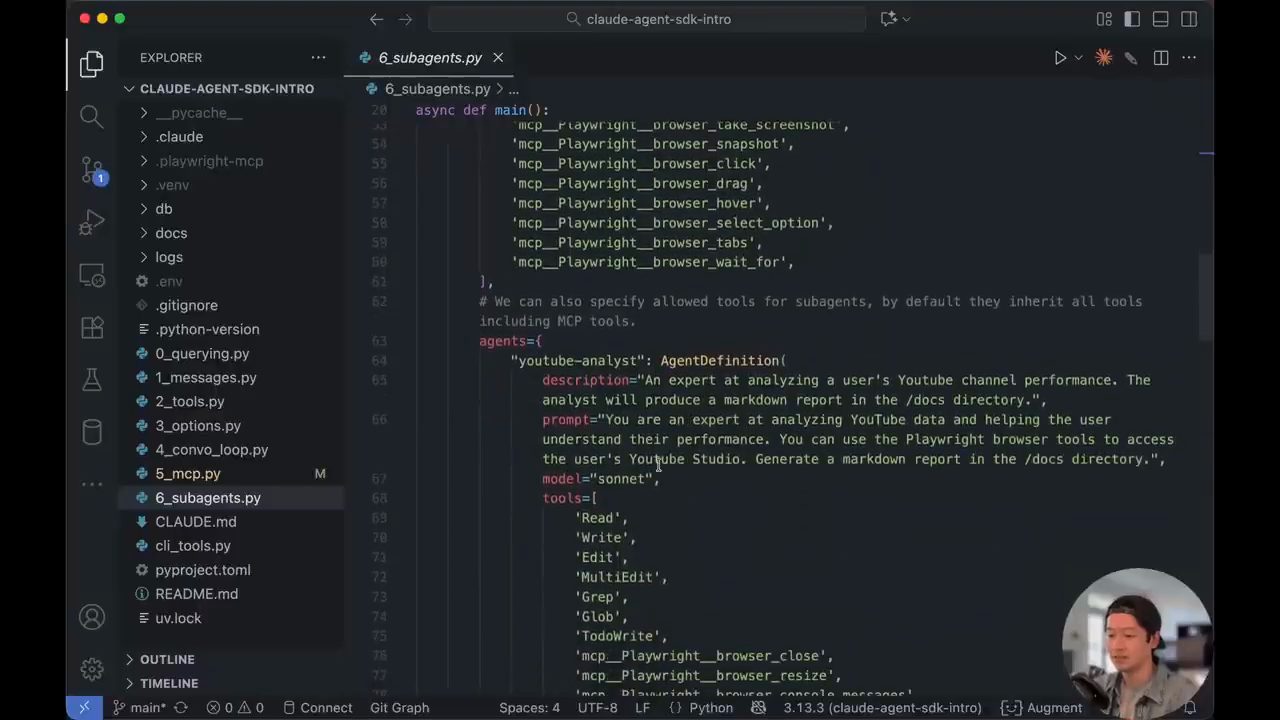The width and height of the screenshot is (1280, 720).
Task: Open the Extensions view
Action: click(x=91, y=327)
